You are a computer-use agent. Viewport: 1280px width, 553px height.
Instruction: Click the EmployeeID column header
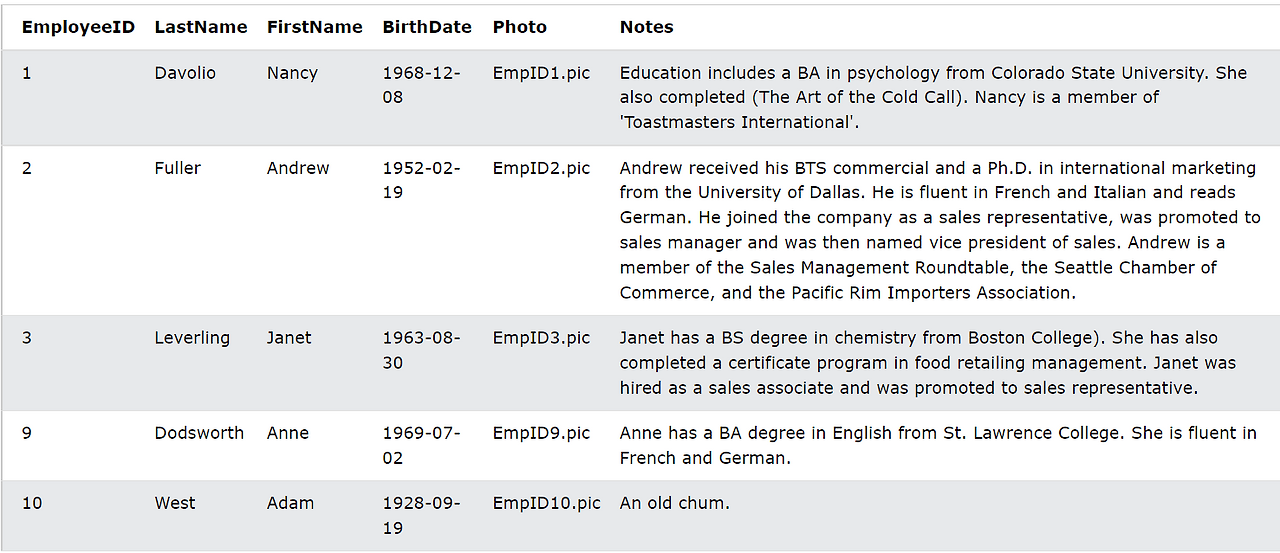pyautogui.click(x=78, y=27)
